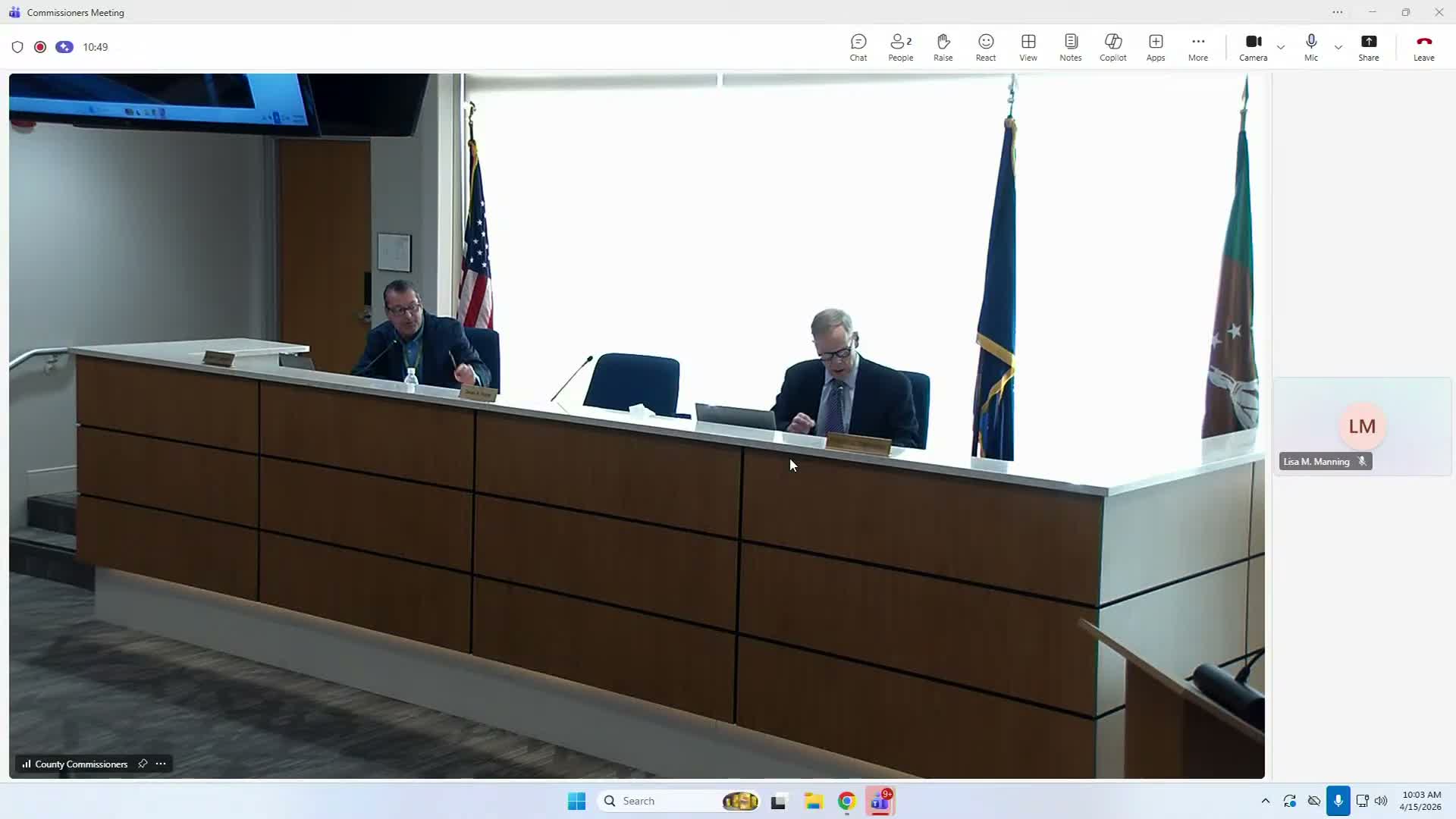Click the Teams app icon in the title bar

[x=14, y=12]
